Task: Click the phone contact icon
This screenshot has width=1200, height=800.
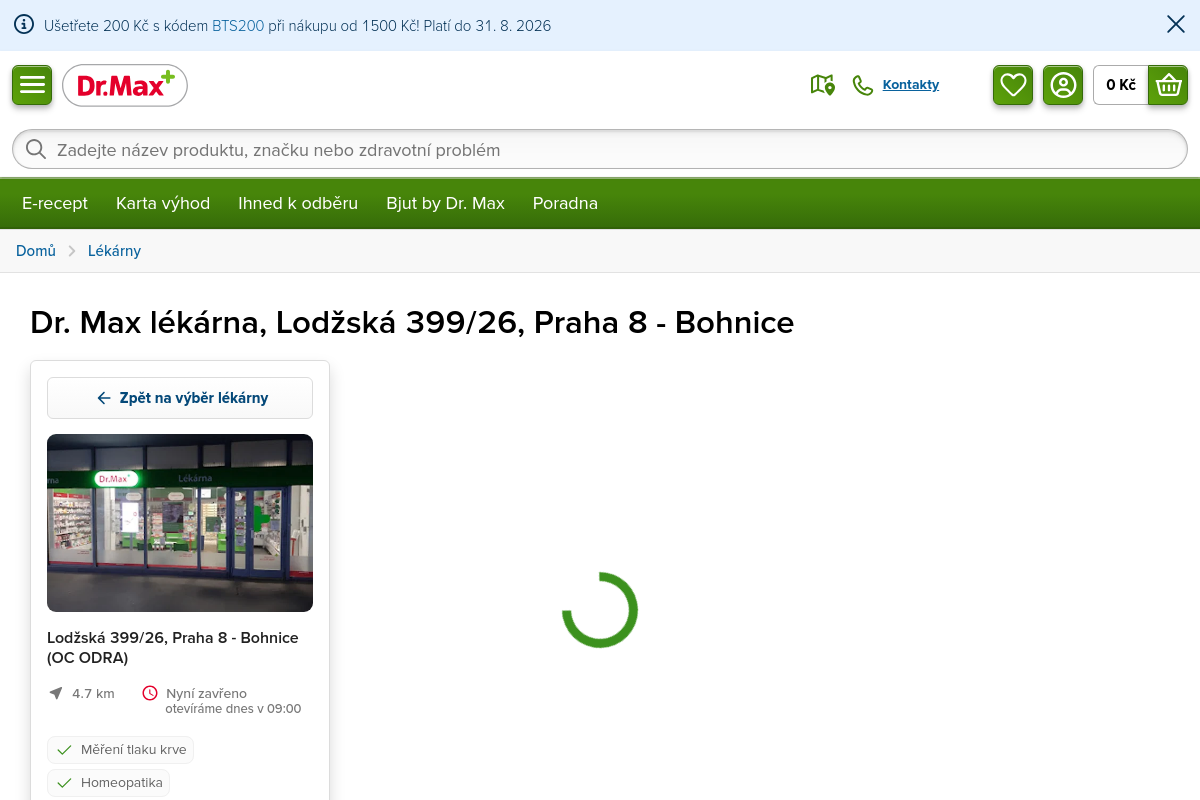Action: click(862, 85)
